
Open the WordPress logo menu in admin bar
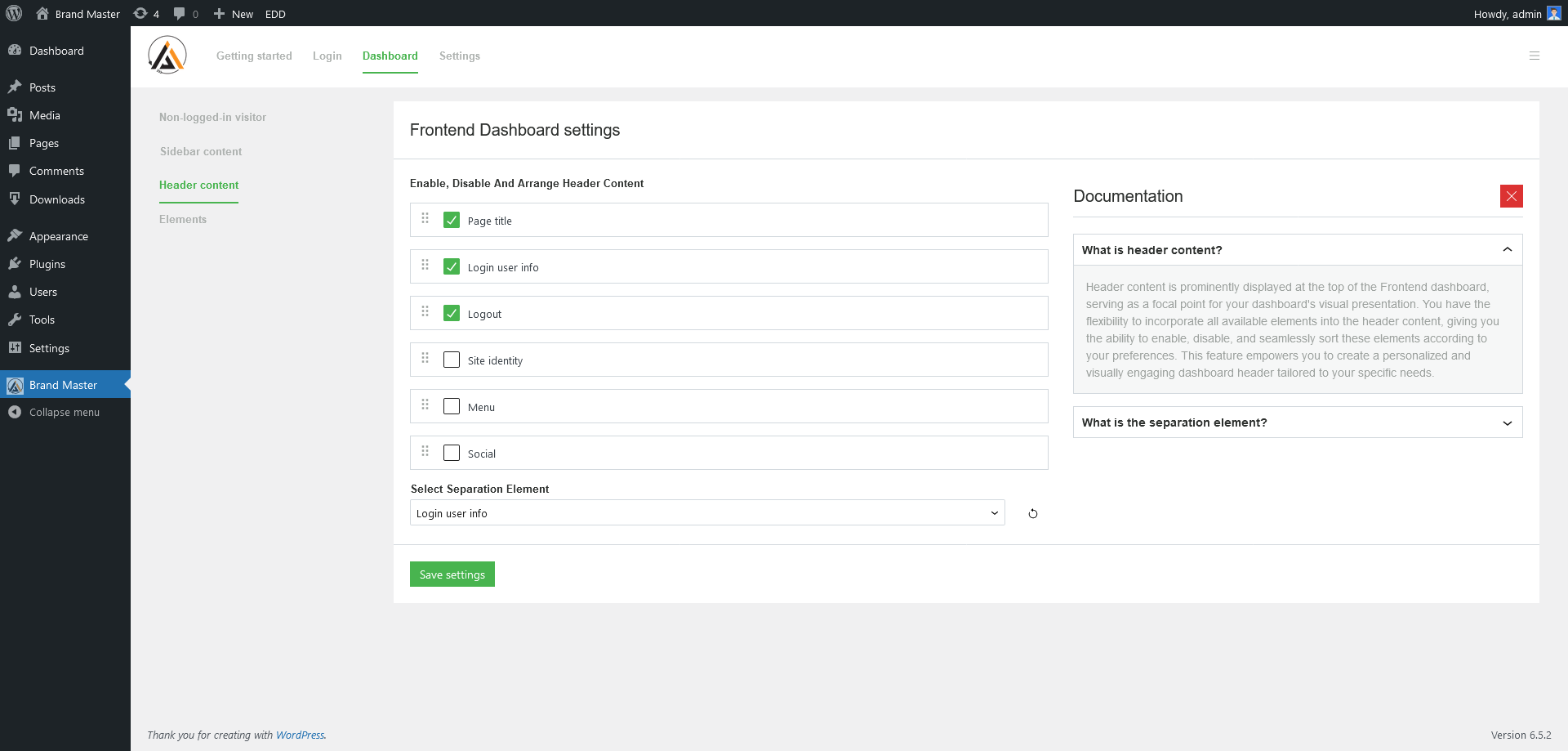tap(14, 13)
